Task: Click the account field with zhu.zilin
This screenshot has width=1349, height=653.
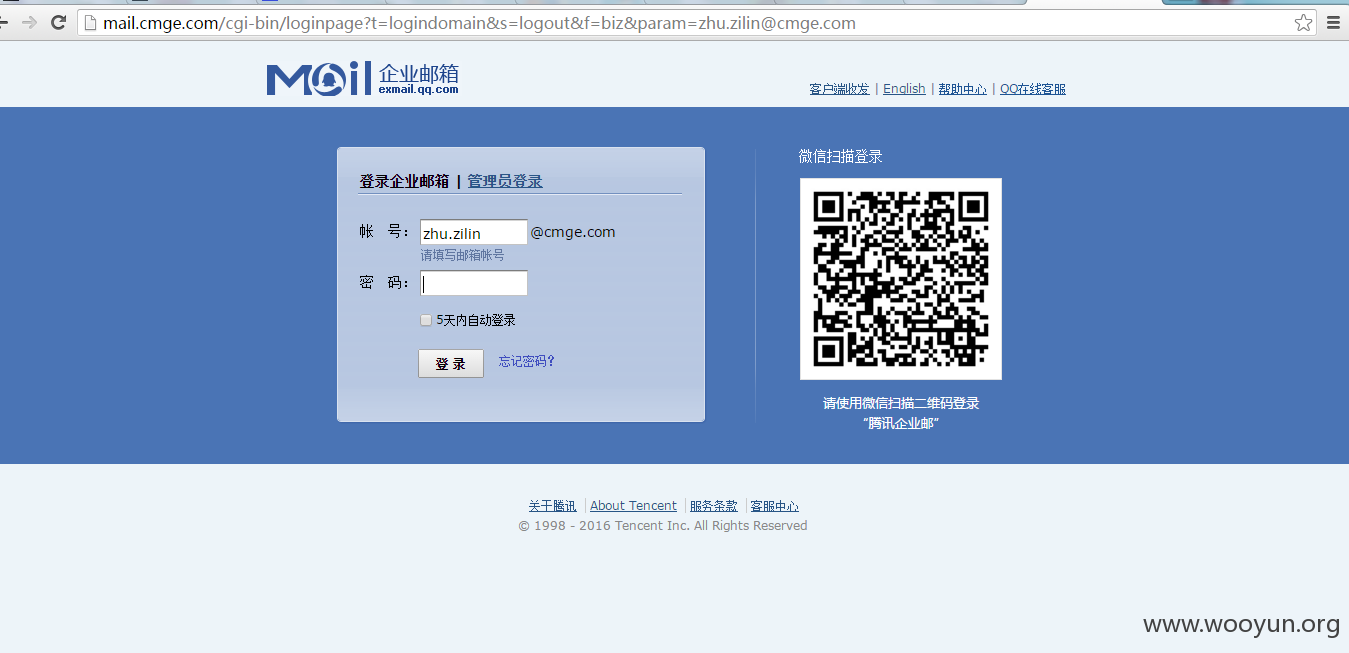Action: (474, 232)
